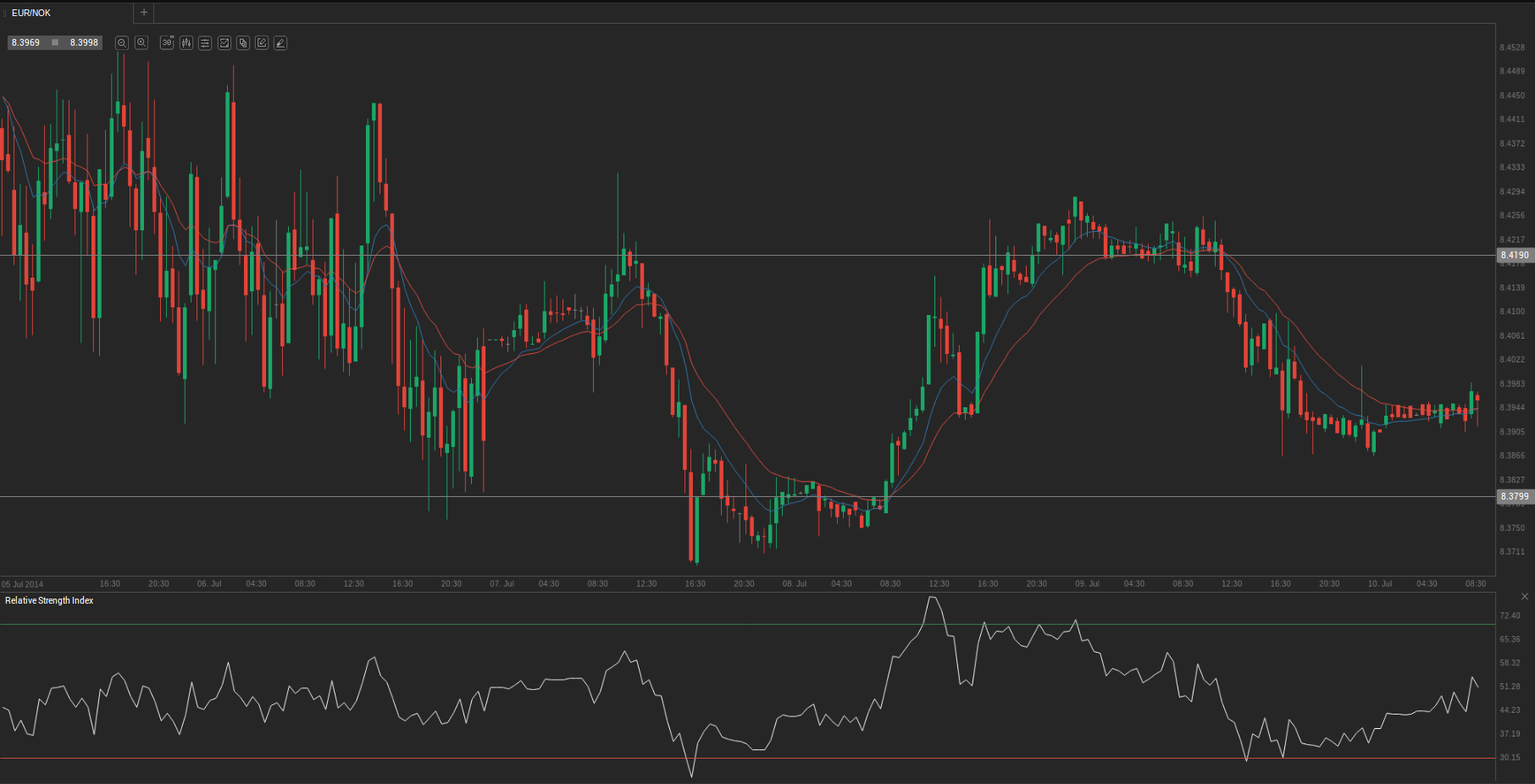The height and width of the screenshot is (784, 1535).
Task: Click the 8.3750 price axis label
Action: point(1512,528)
